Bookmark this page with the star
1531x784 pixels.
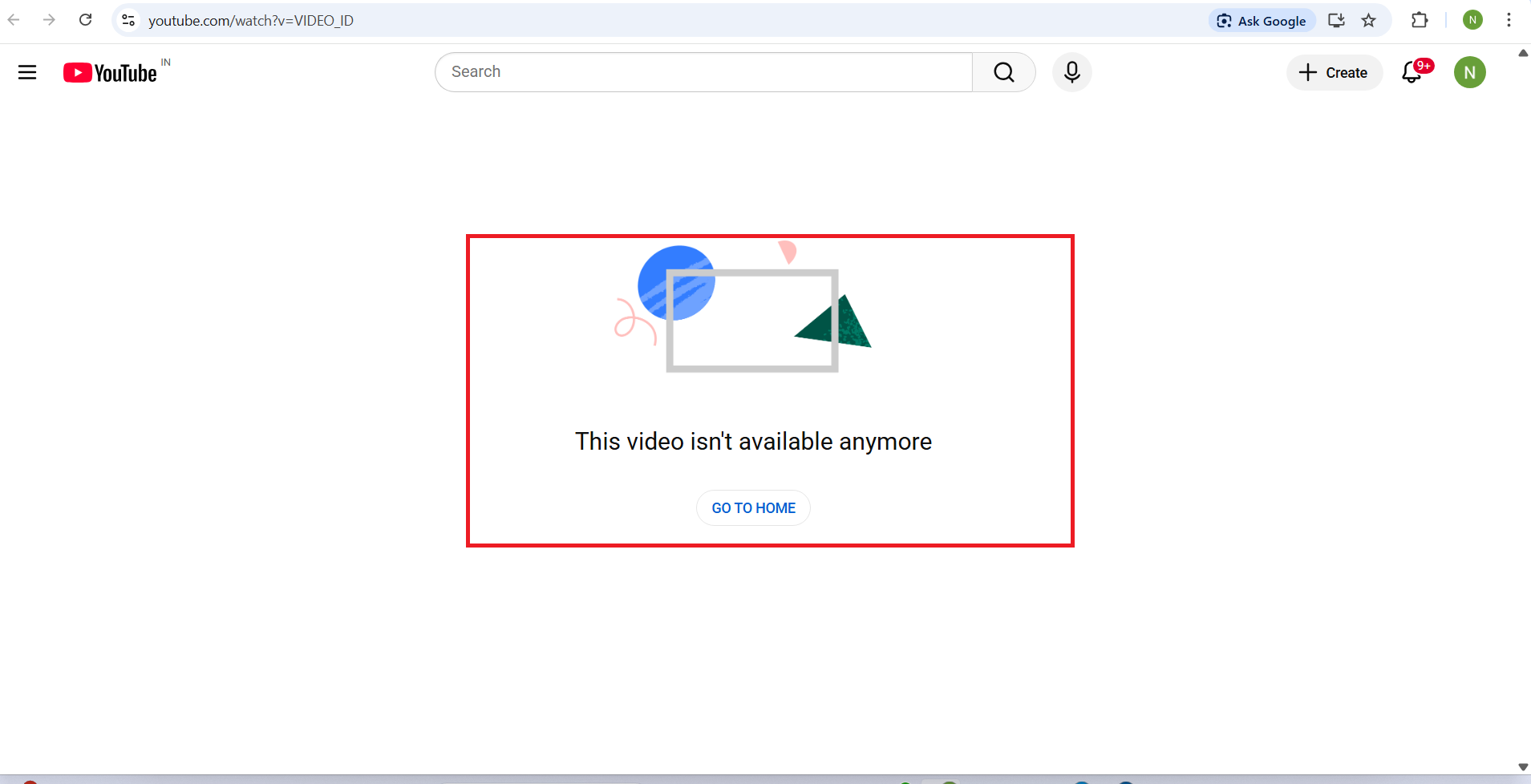1369,21
